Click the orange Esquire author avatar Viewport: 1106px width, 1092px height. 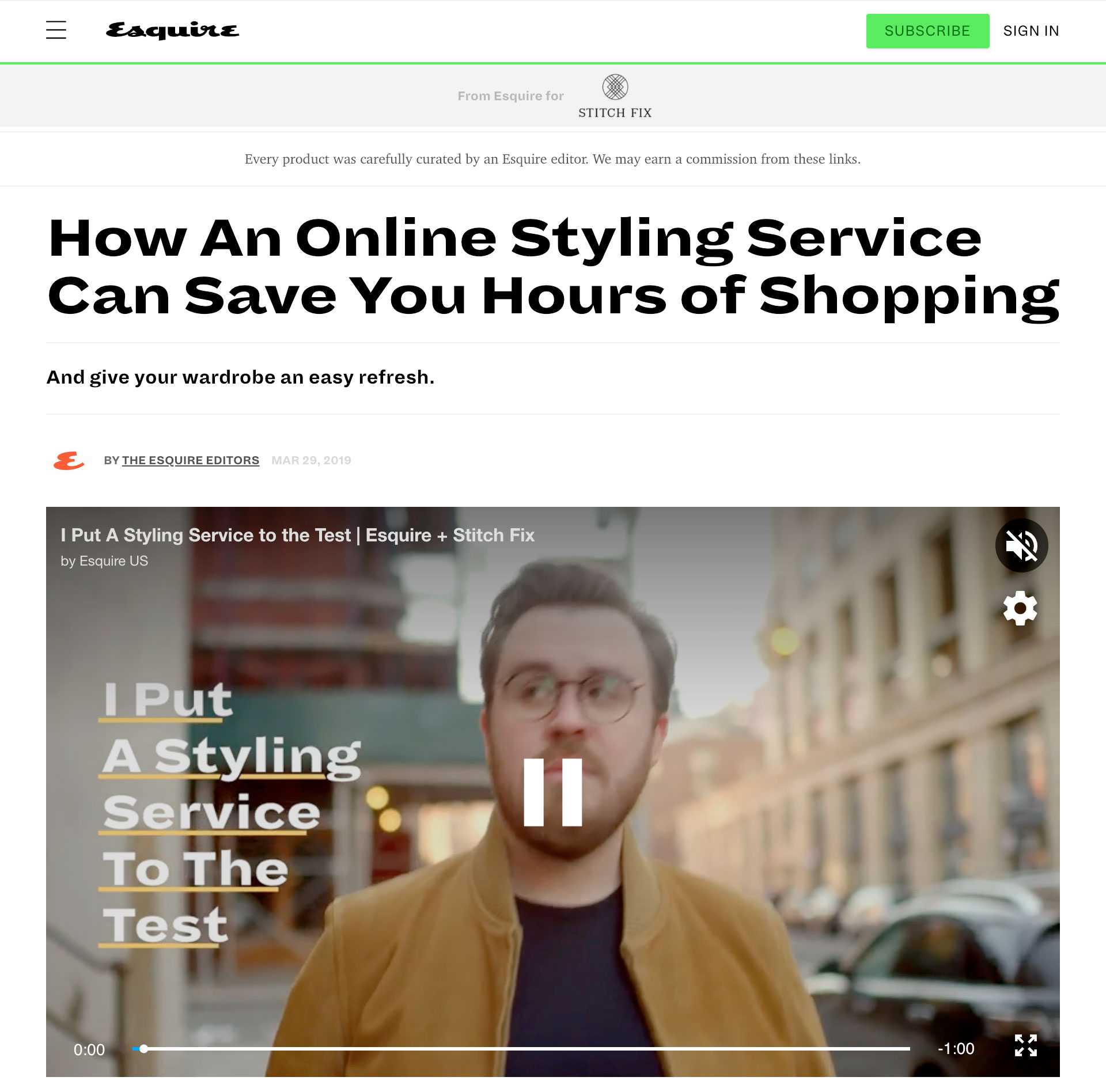click(x=69, y=461)
